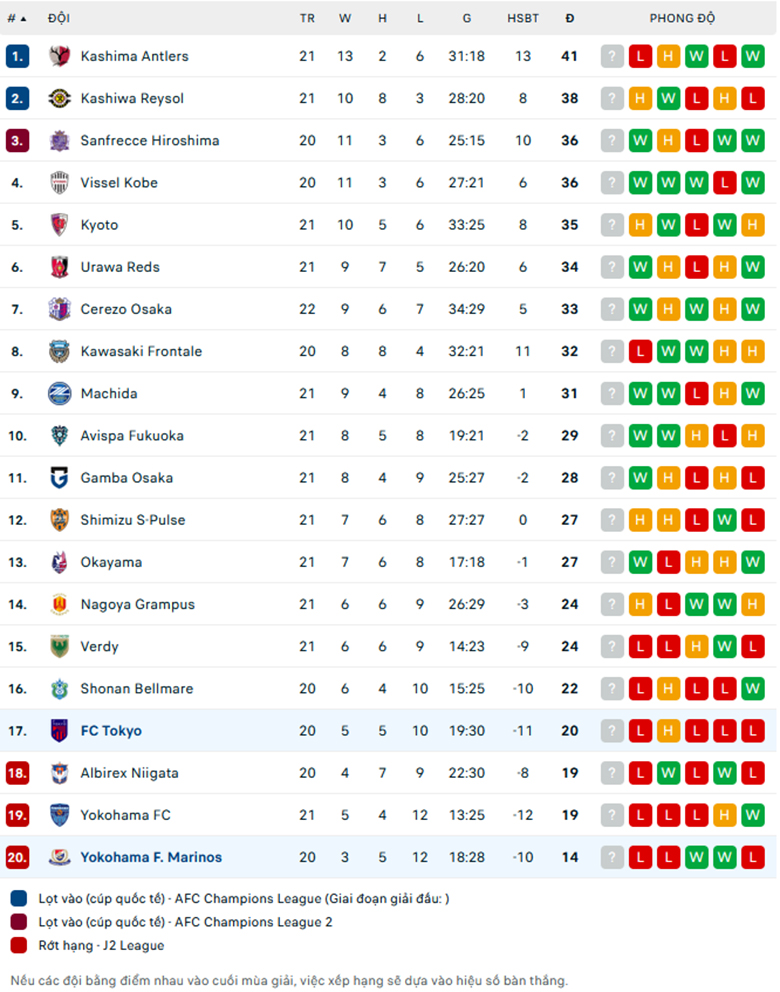The width and height of the screenshot is (780, 992).
Task: Open the Vissel Kobe team logo
Action: click(59, 183)
